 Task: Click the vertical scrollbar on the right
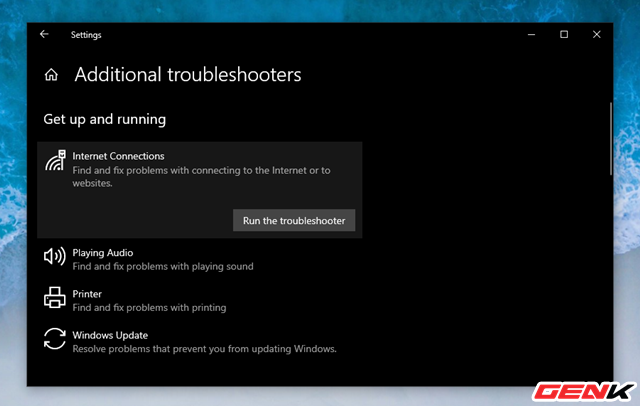click(x=610, y=130)
